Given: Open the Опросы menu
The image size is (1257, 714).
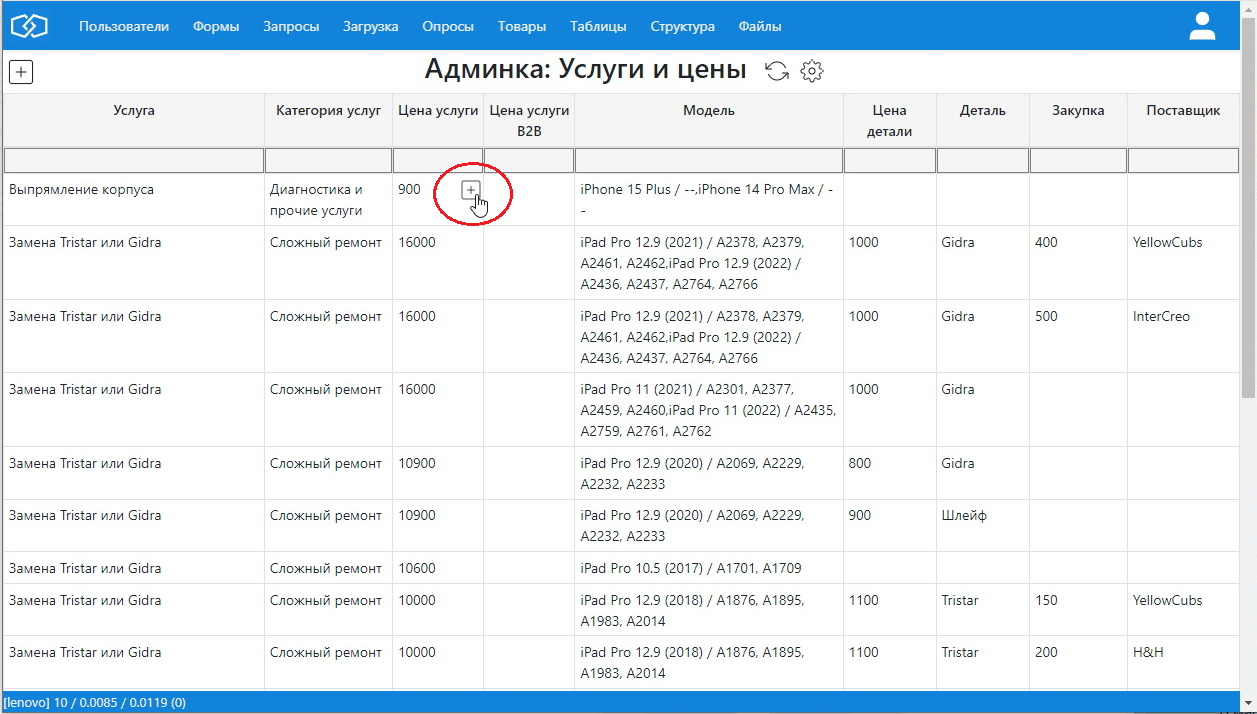Looking at the screenshot, I should tap(448, 27).
